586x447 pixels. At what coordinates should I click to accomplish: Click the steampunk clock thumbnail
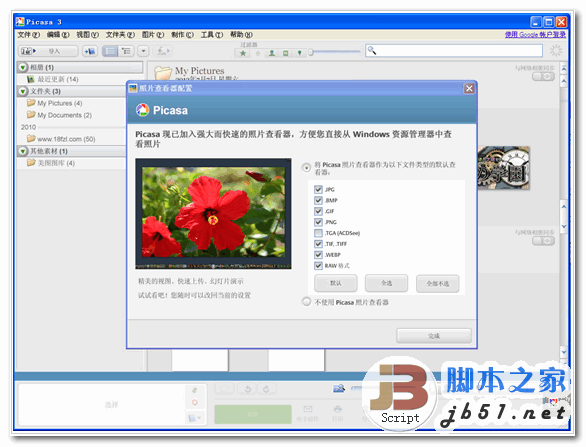[503, 168]
